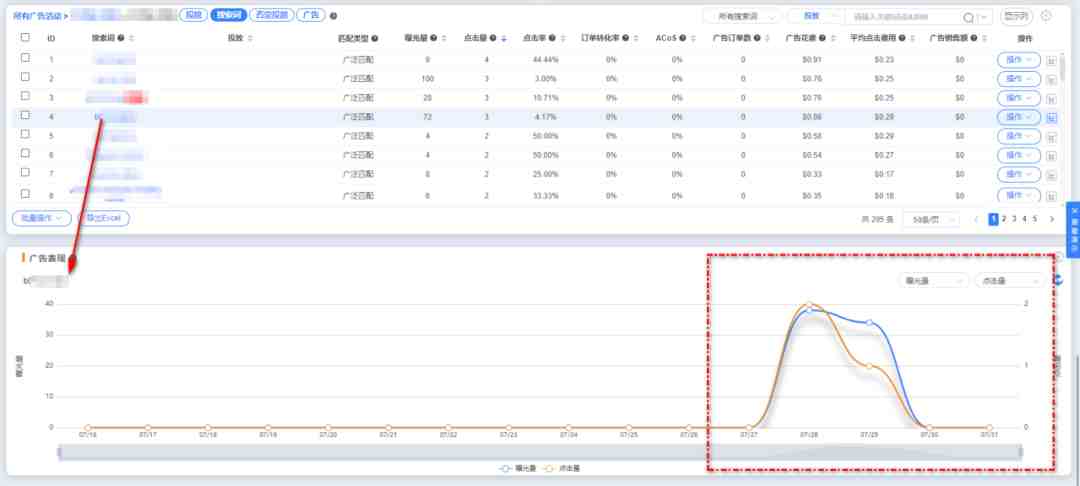Click table vertical scrollbar
This screenshot has height=486, width=1080.
[x=1063, y=66]
